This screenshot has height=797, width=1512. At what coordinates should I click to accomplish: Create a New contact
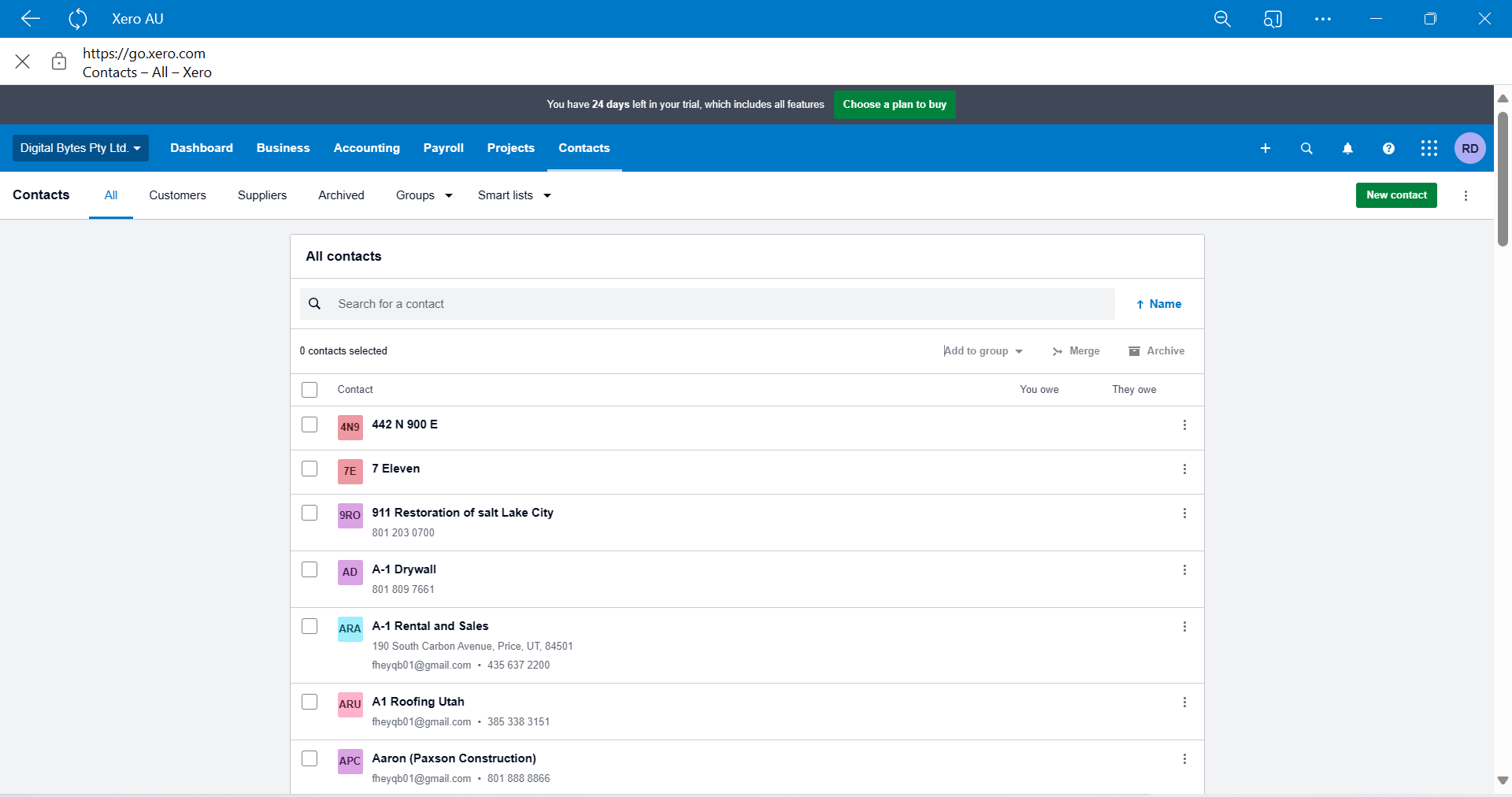pyautogui.click(x=1396, y=195)
